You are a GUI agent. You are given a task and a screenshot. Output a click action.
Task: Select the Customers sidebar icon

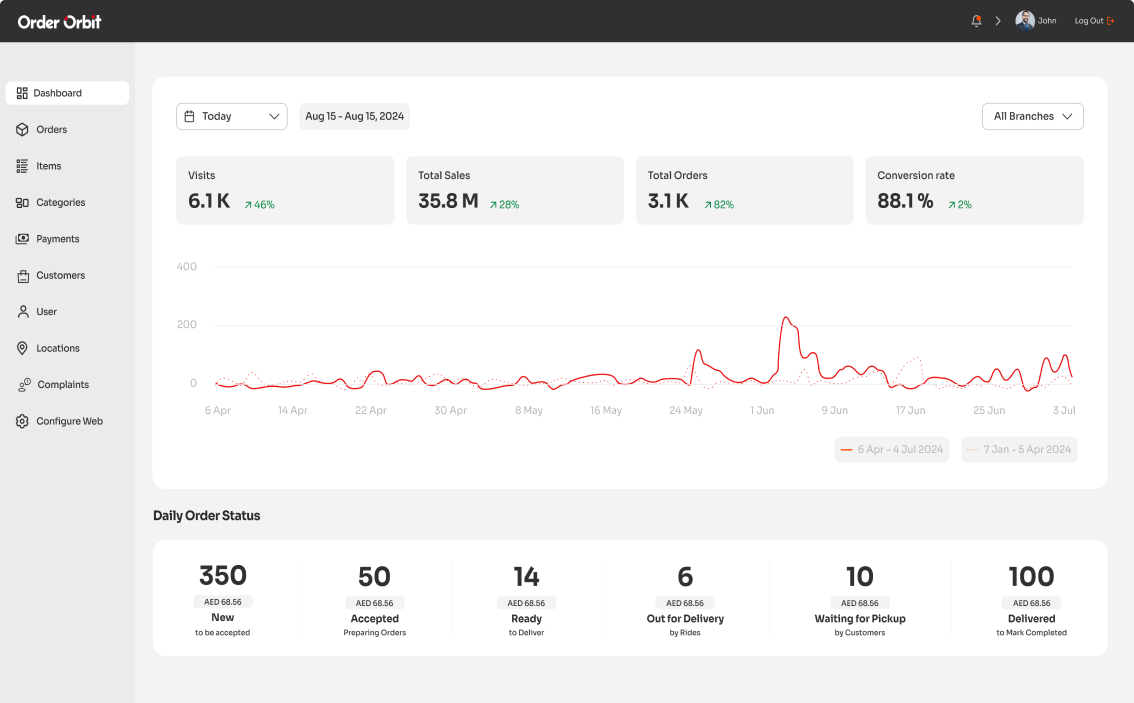[x=22, y=275]
